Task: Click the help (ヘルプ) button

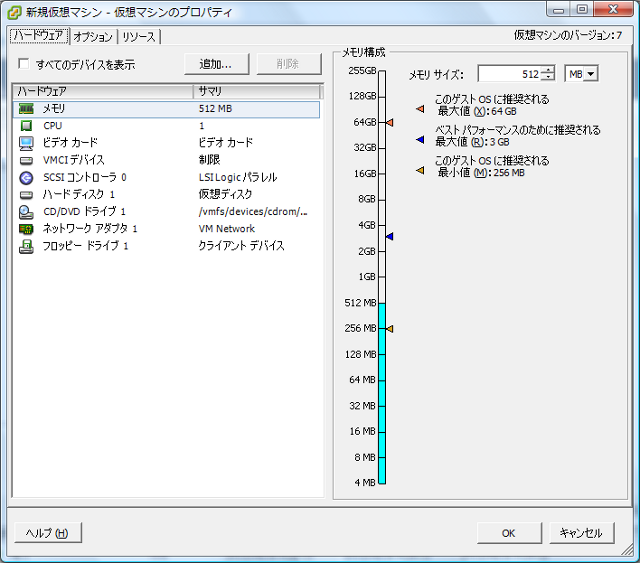Action: tap(48, 533)
